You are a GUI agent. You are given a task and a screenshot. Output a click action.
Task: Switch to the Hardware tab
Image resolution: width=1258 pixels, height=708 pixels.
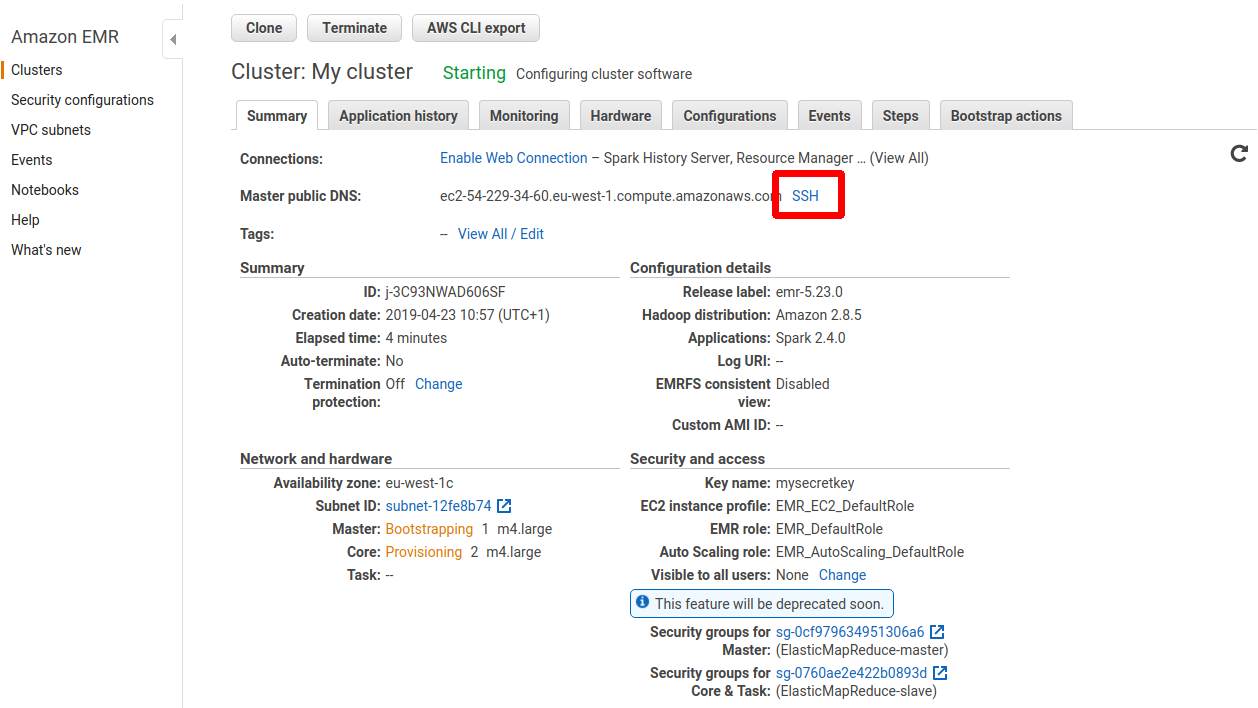point(621,116)
